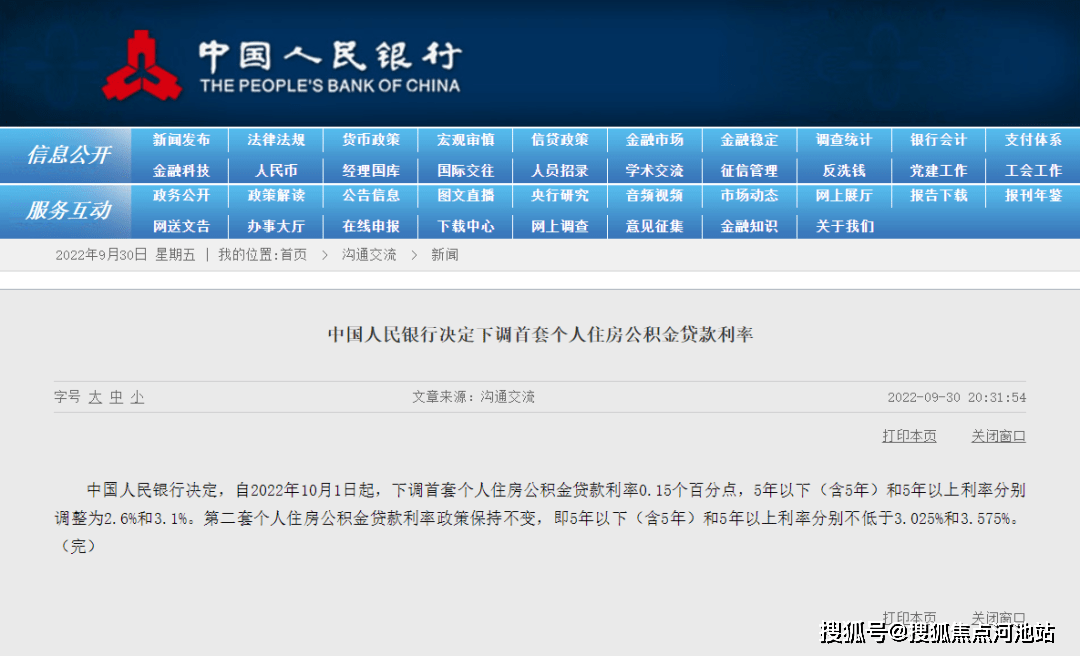Click the article headline about 公积金贷款利率
Screen dimensions: 1080x656
click(x=540, y=334)
